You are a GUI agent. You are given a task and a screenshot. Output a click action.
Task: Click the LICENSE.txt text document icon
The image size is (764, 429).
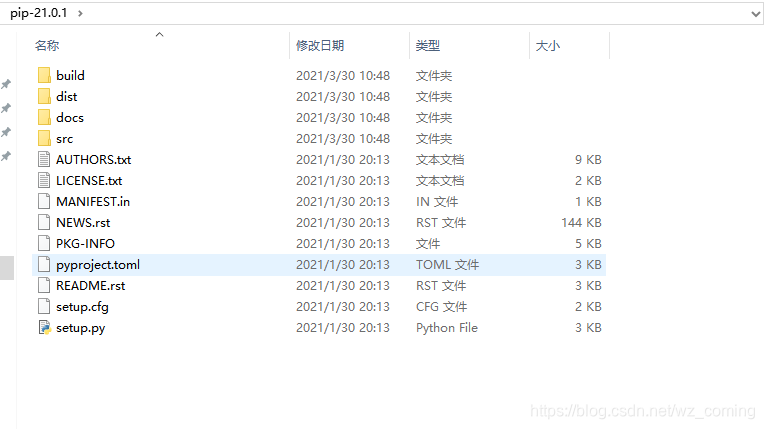coord(44,180)
